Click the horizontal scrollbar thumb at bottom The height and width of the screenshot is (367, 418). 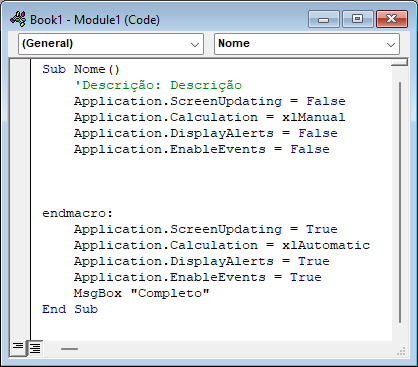tap(69, 349)
